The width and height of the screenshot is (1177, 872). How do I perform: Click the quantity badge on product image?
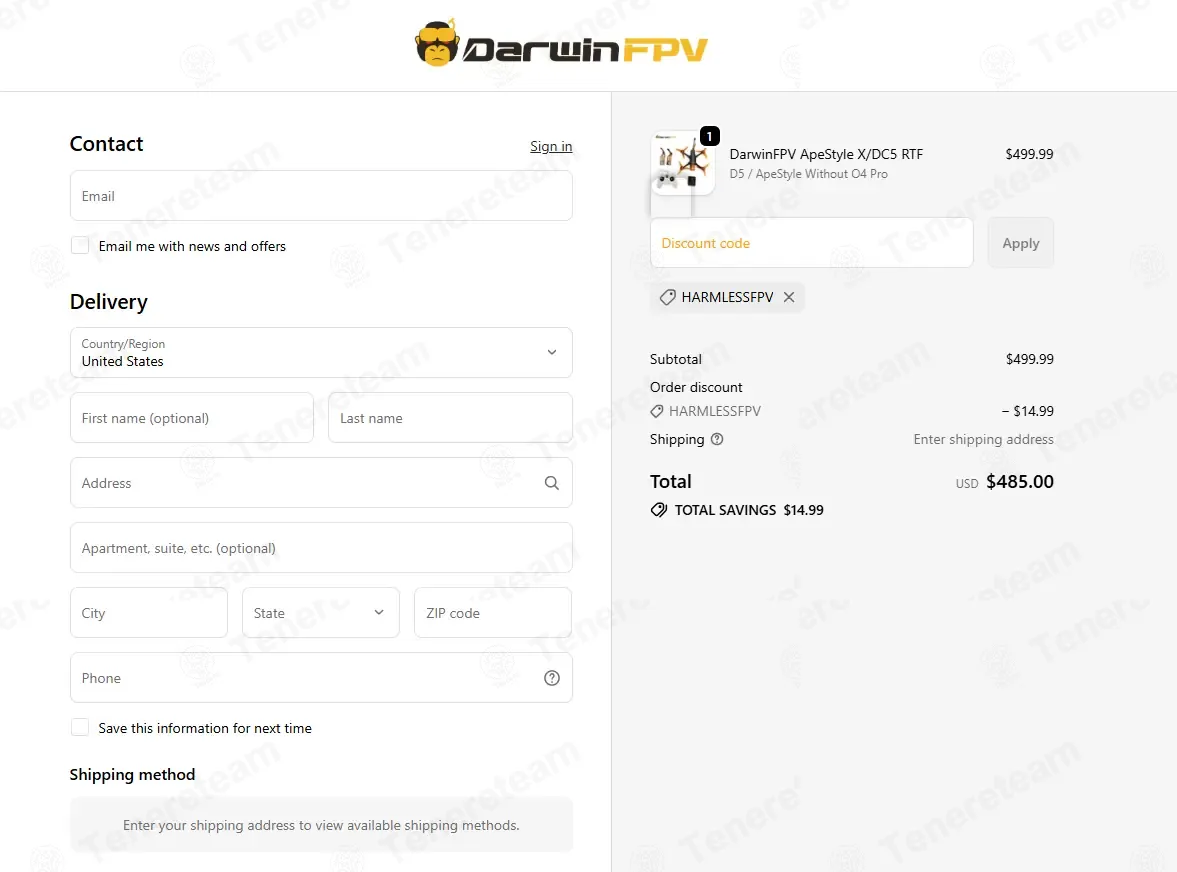click(709, 137)
